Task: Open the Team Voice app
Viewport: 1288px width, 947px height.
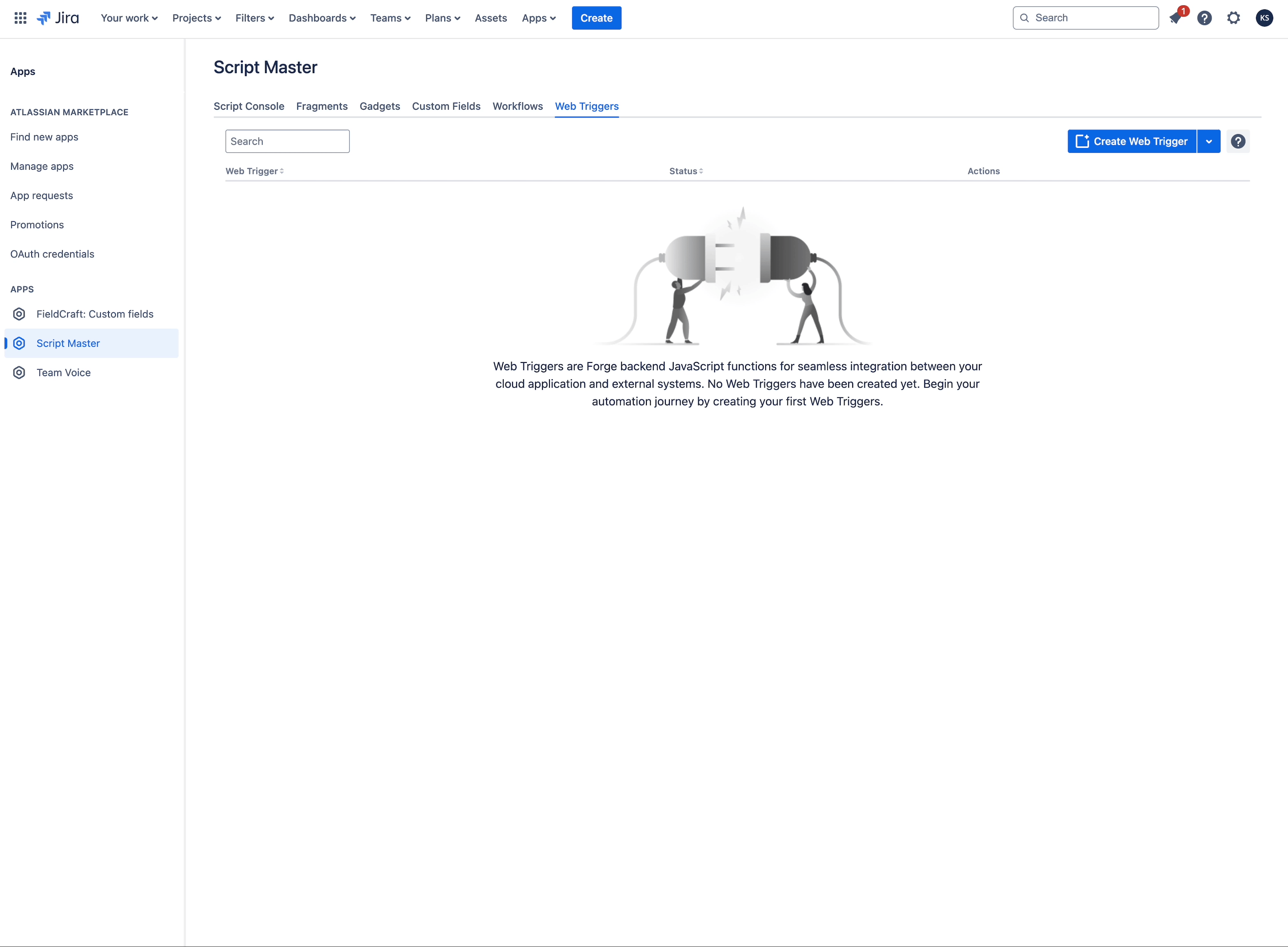Action: point(63,373)
